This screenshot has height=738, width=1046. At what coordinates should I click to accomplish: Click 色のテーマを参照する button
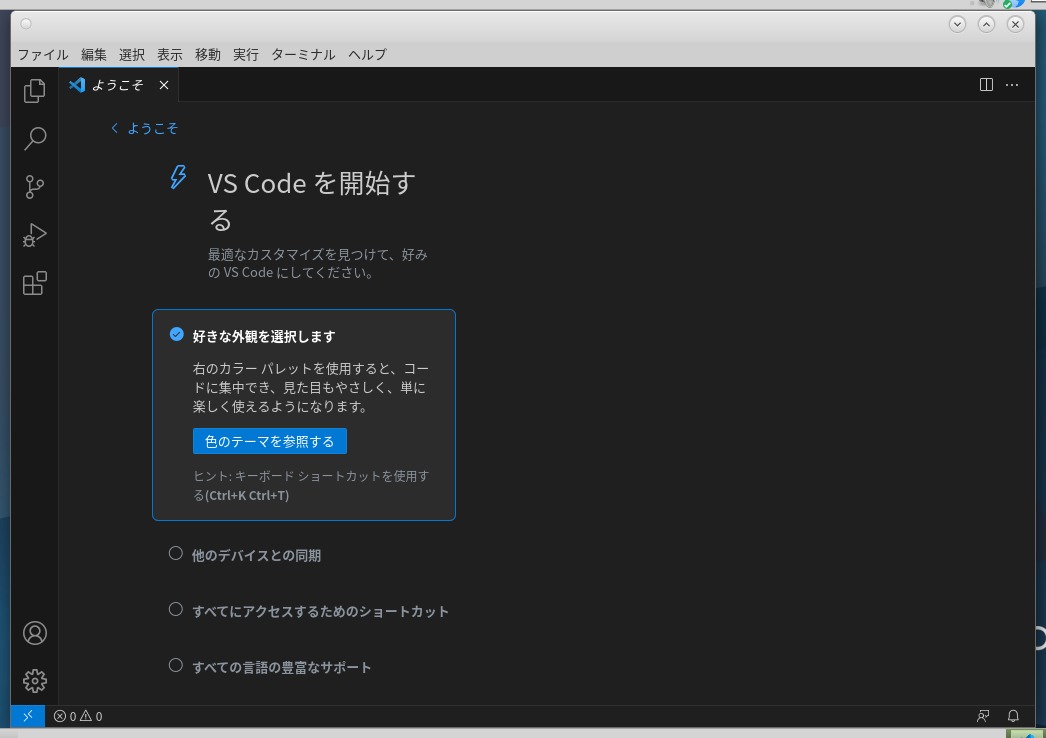pos(270,441)
